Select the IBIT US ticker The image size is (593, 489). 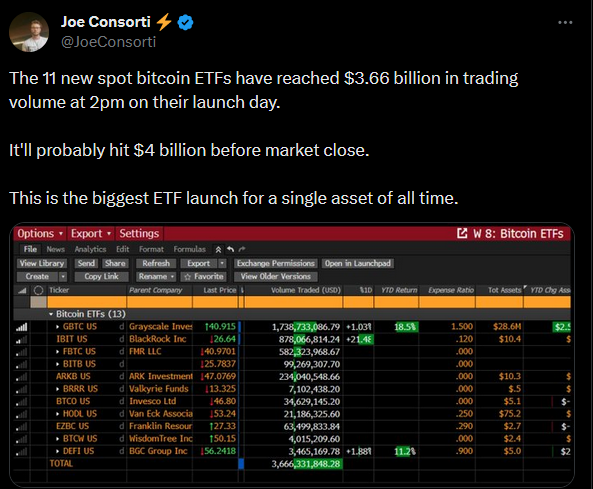(x=71, y=339)
